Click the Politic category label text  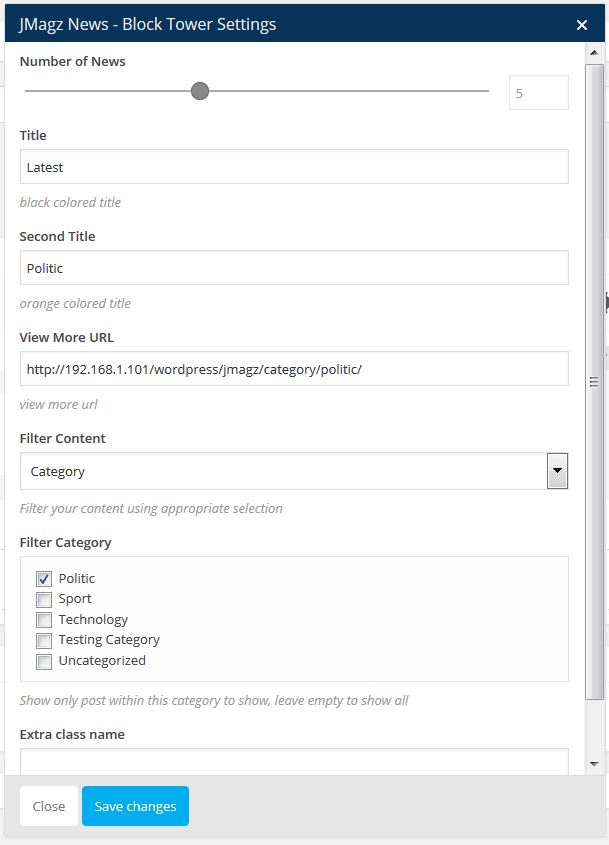click(x=77, y=579)
